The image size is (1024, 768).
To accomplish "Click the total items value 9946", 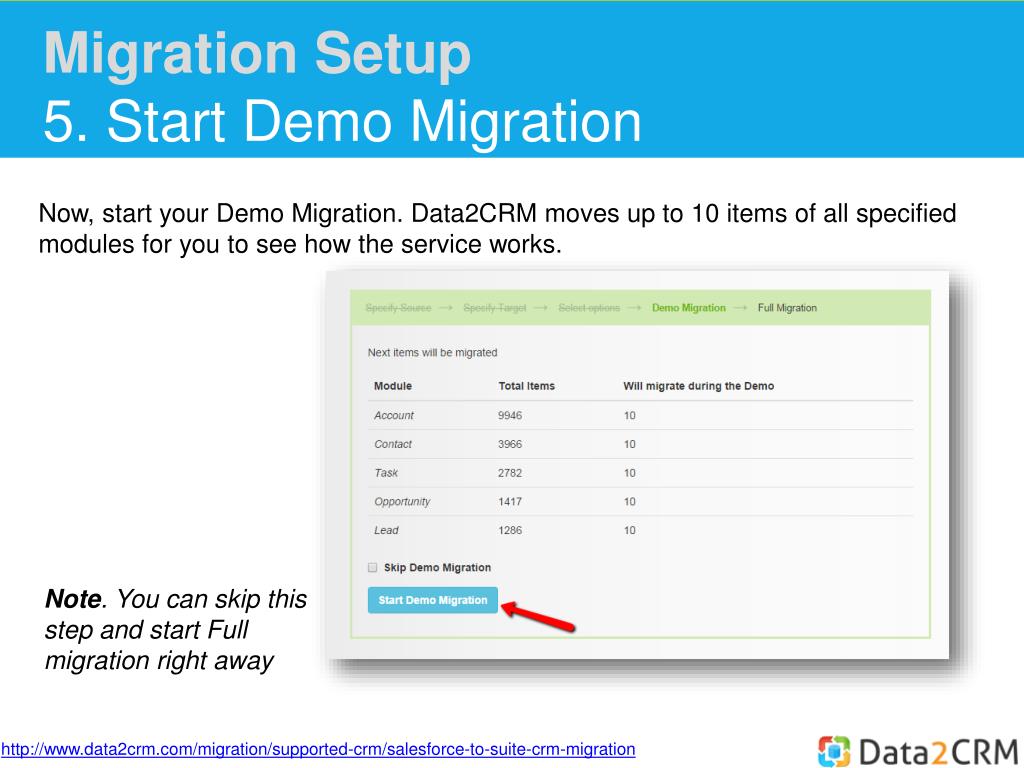I will (510, 415).
